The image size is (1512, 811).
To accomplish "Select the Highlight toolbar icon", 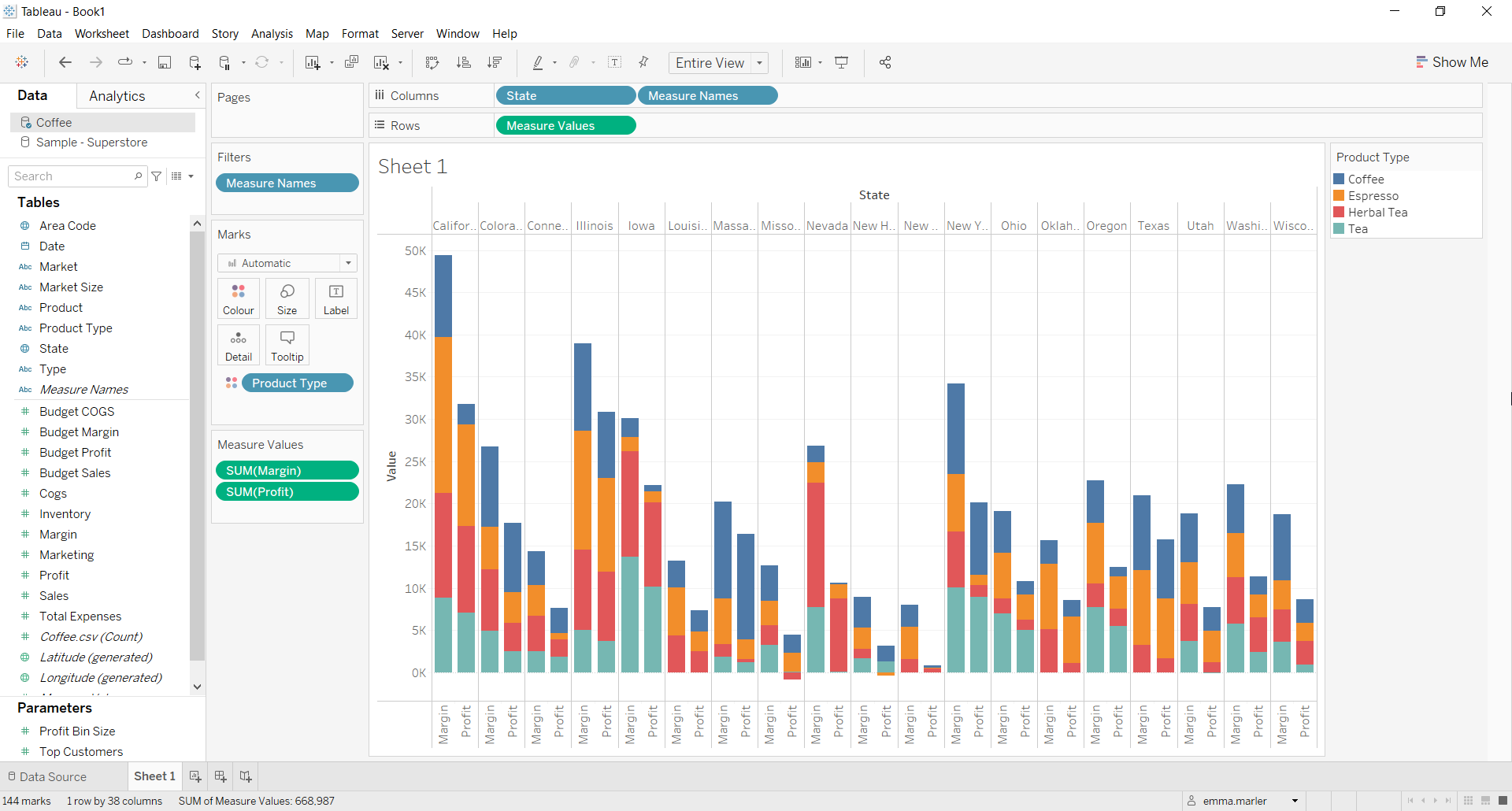I will click(539, 62).
